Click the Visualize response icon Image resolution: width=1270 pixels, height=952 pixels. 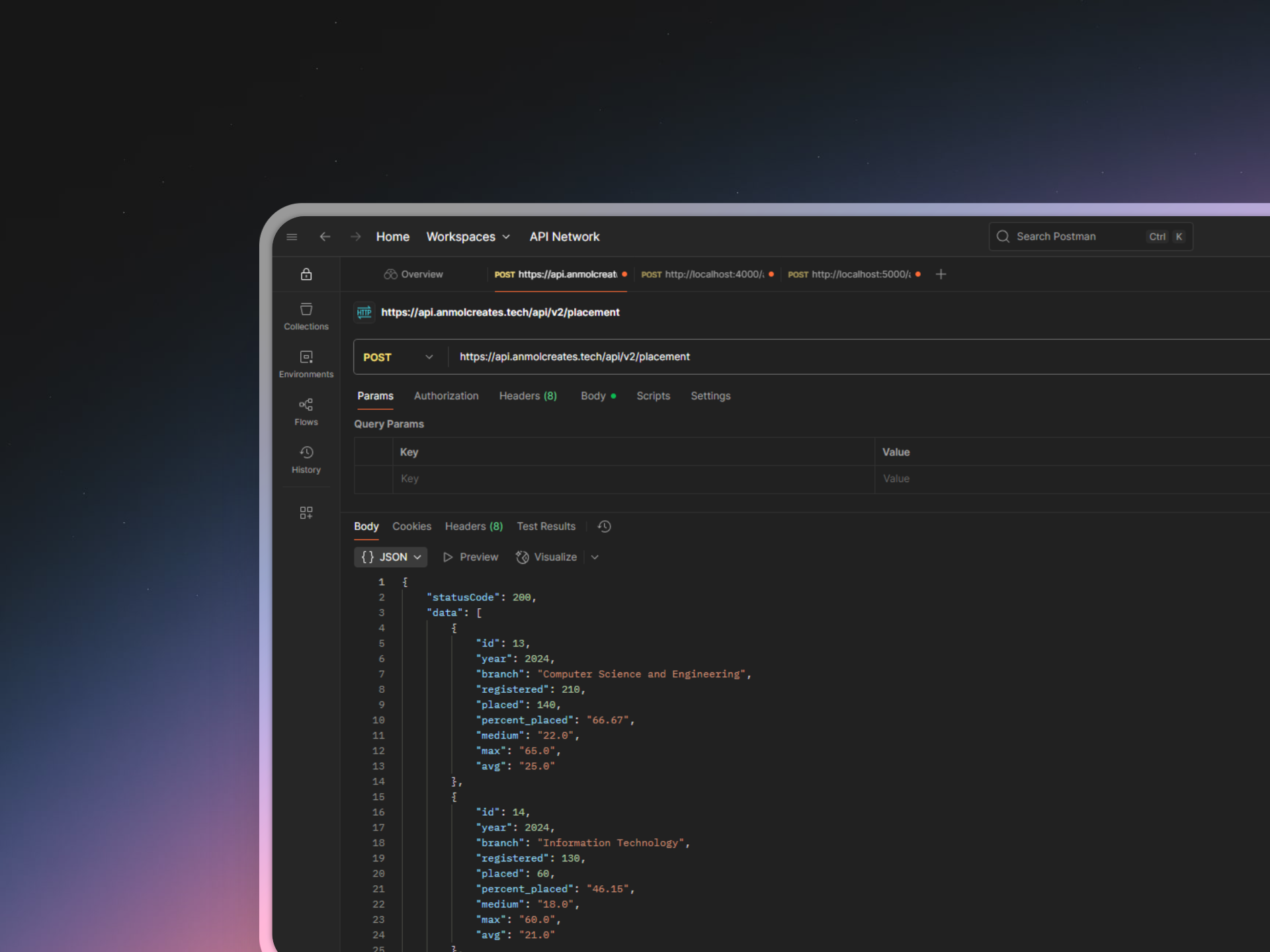pos(522,557)
